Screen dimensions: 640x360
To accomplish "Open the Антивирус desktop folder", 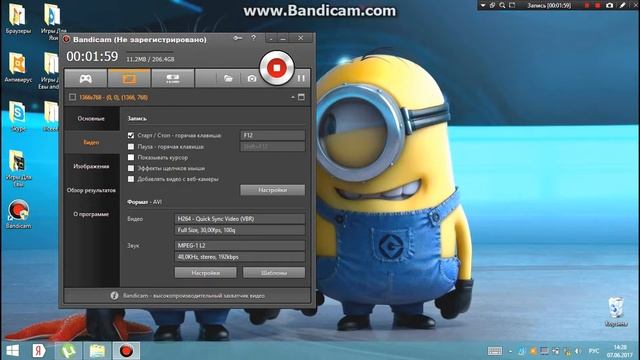I will pos(18,68).
